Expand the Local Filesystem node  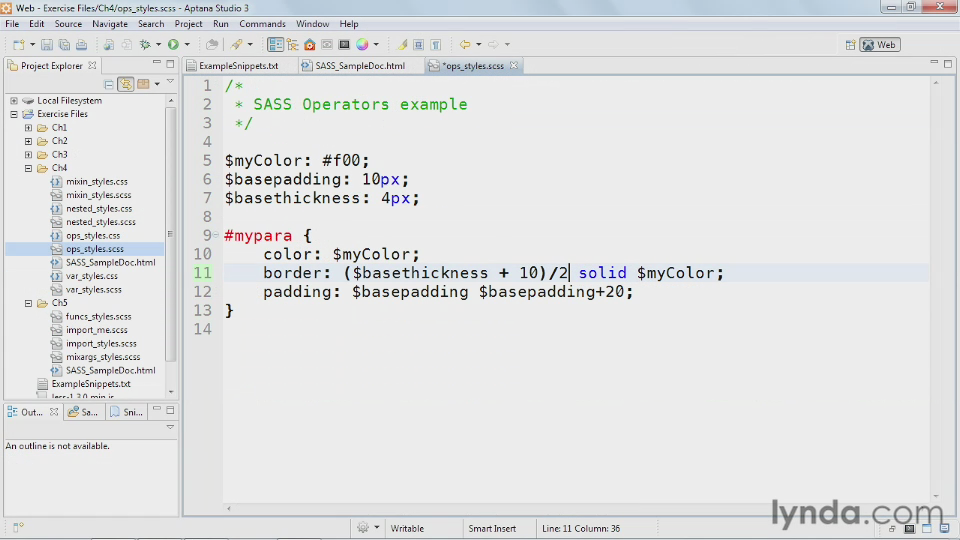[x=14, y=100]
